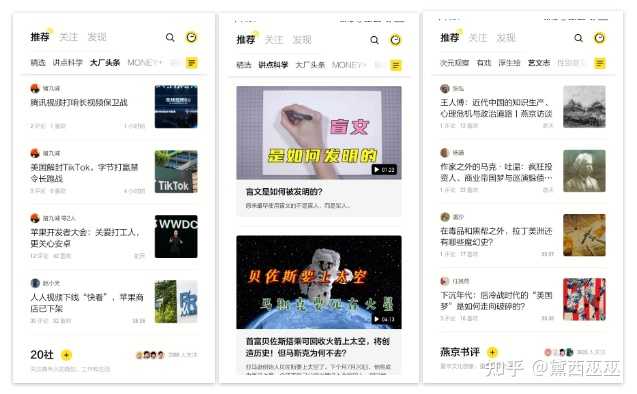Open article 下沉年代:后冷战时代的"美国梦"
This screenshot has height=394, width=637.
[x=496, y=301]
